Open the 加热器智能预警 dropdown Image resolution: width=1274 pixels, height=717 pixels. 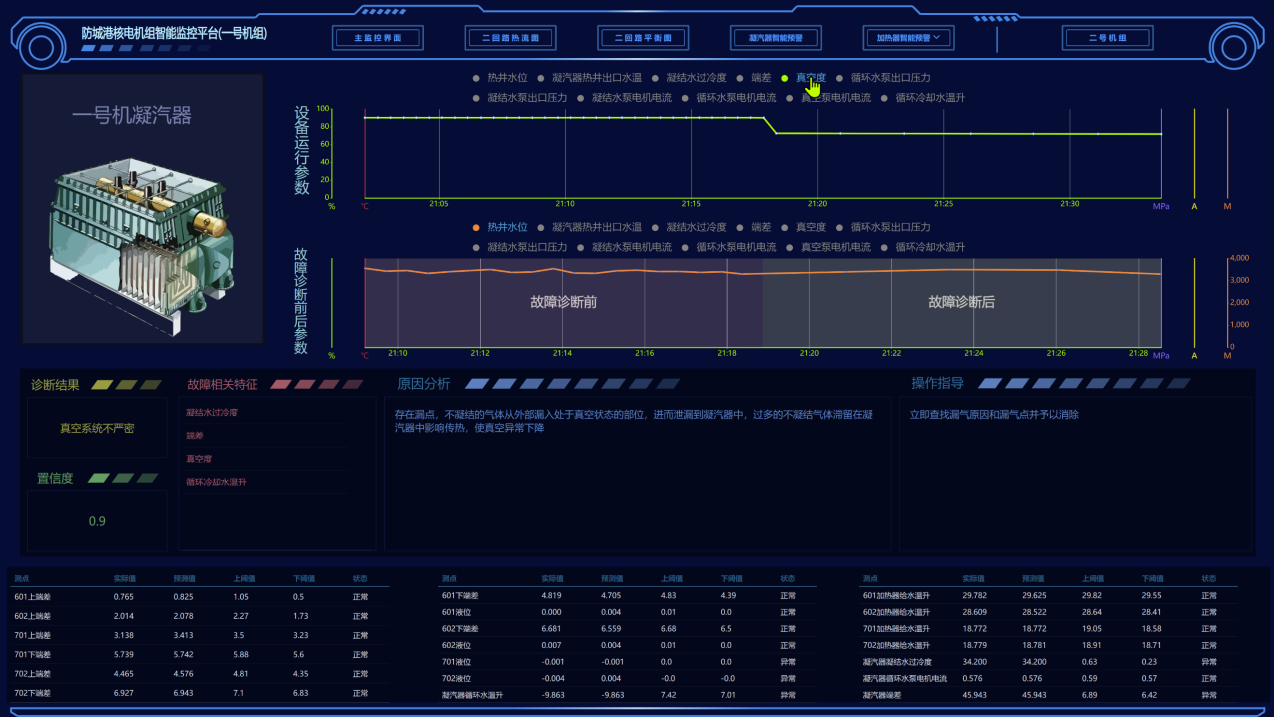coord(908,38)
